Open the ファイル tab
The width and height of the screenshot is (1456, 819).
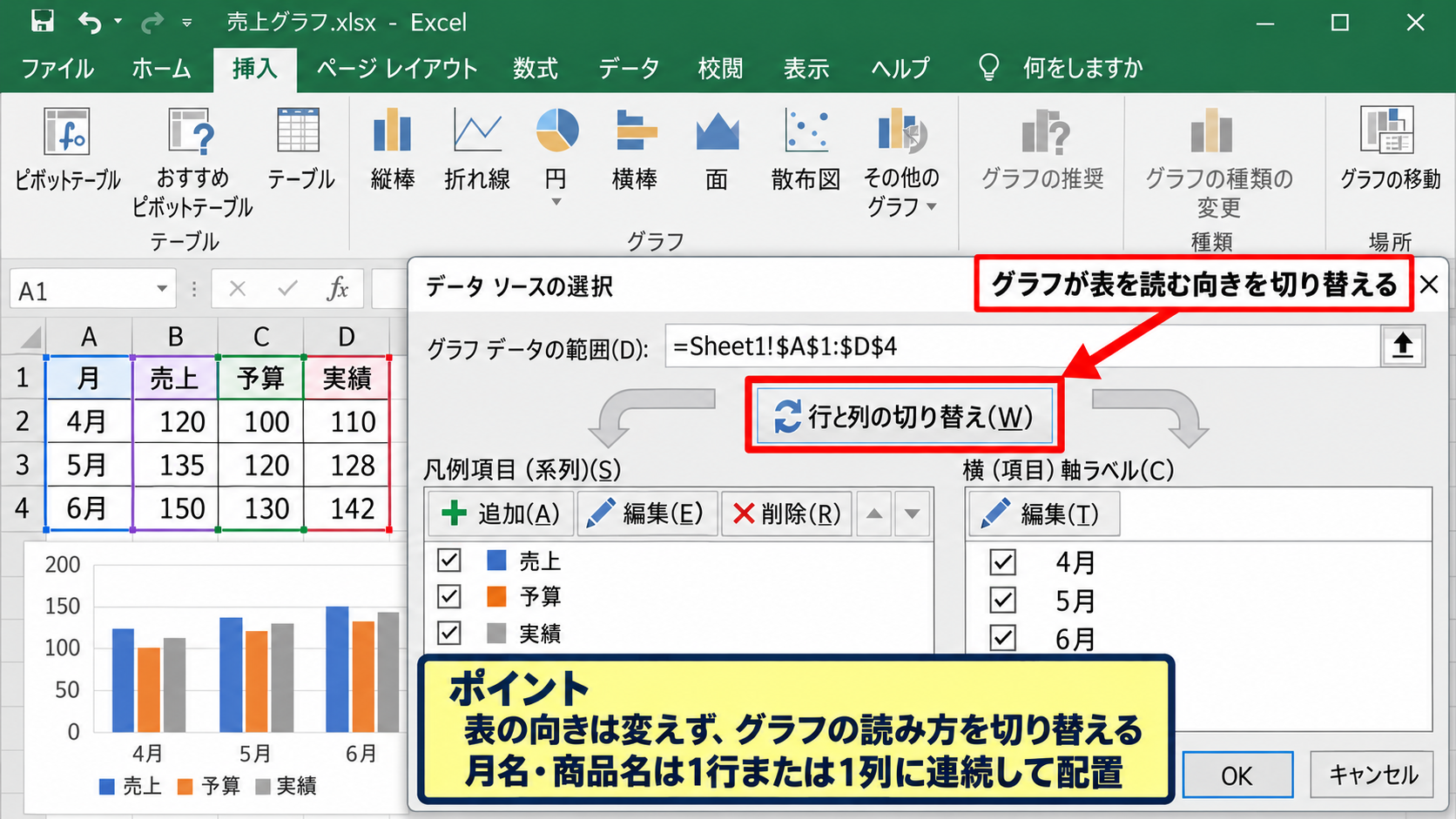tap(57, 69)
